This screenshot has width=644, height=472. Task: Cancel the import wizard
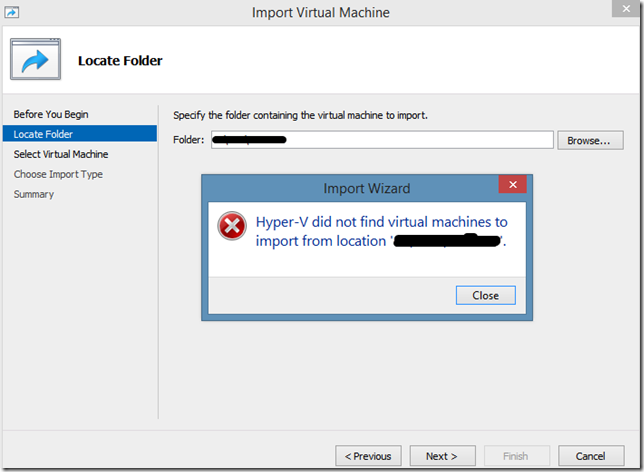[591, 456]
